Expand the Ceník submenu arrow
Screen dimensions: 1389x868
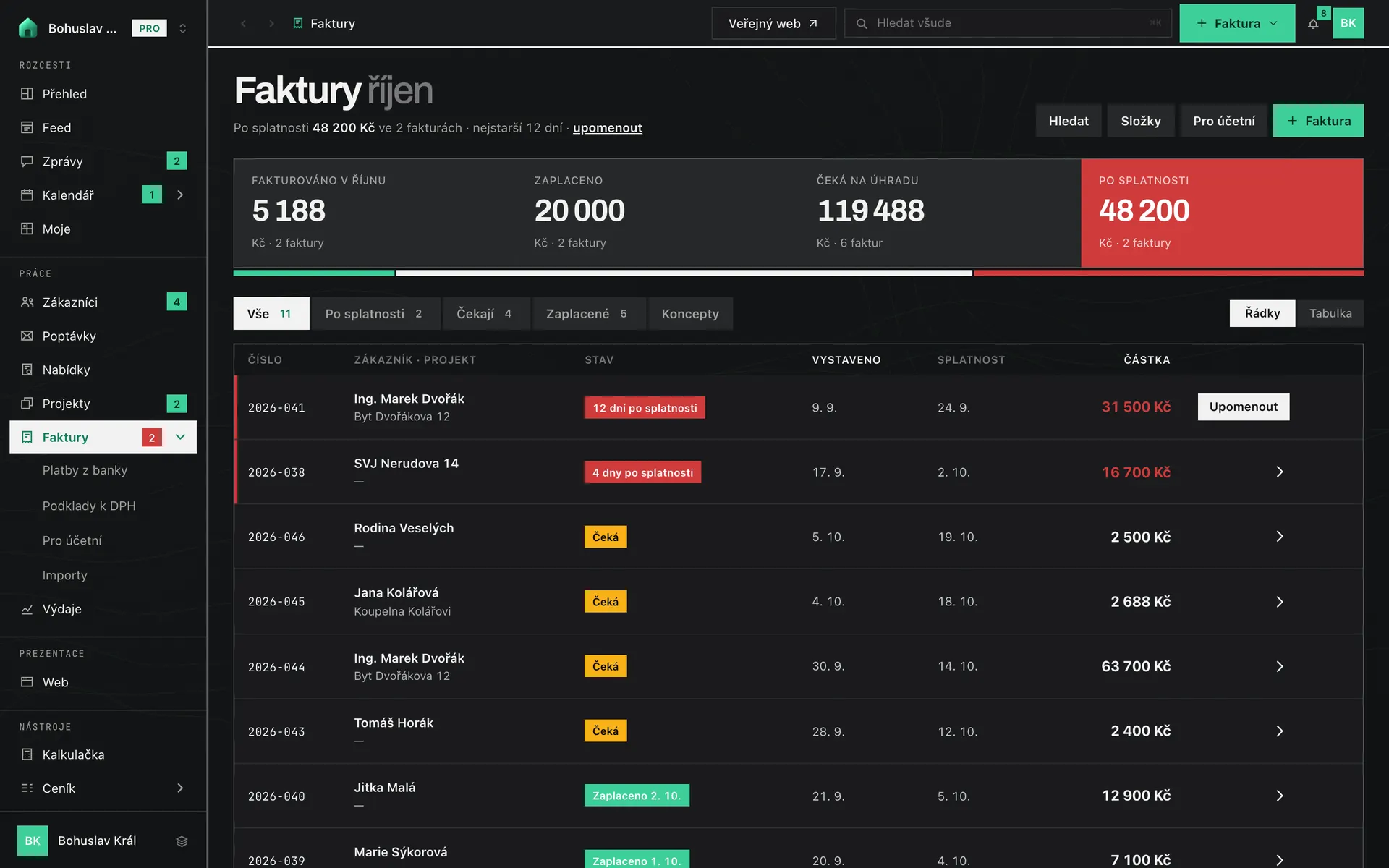pos(180,788)
